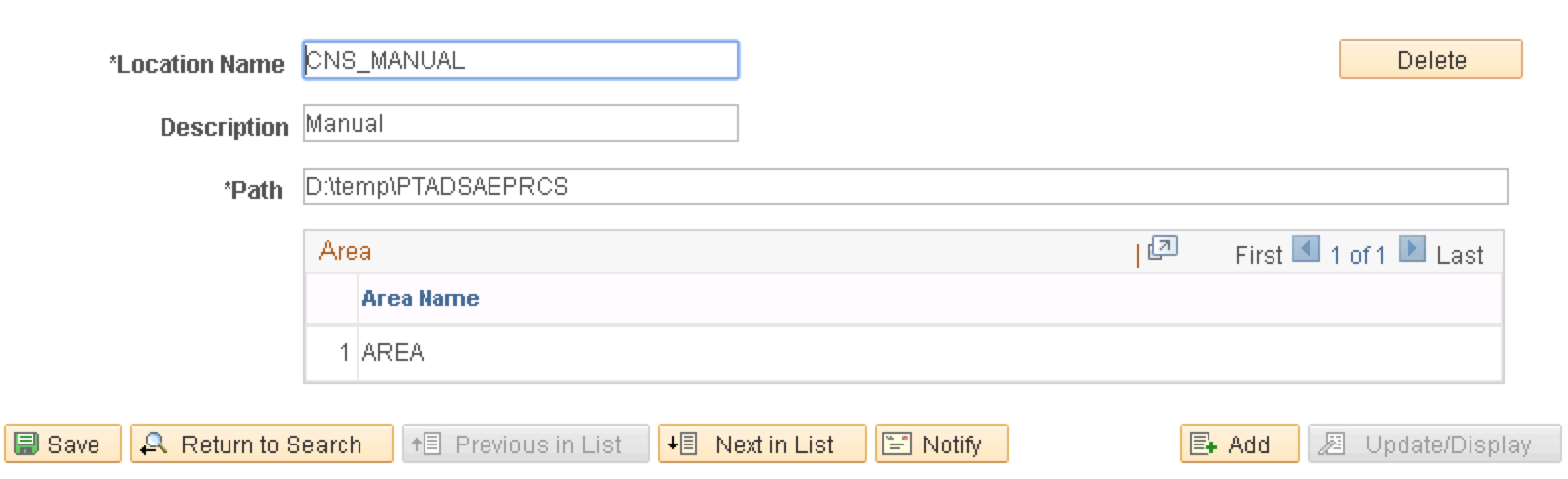Click the Save disk icon
The width and height of the screenshot is (1568, 479).
pos(27,445)
